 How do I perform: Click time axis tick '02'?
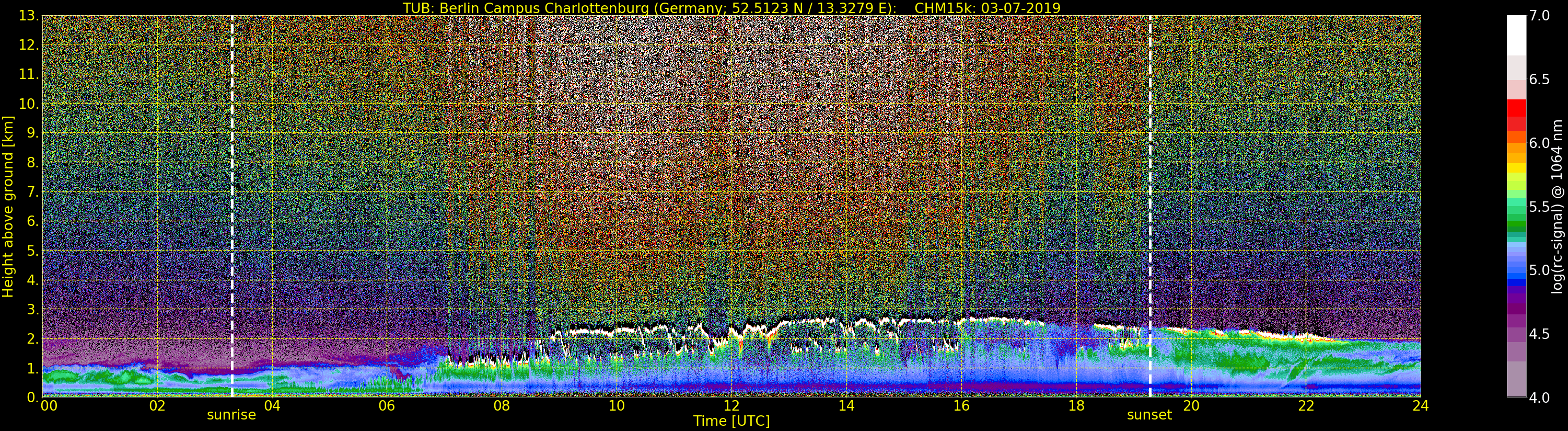pos(157,406)
